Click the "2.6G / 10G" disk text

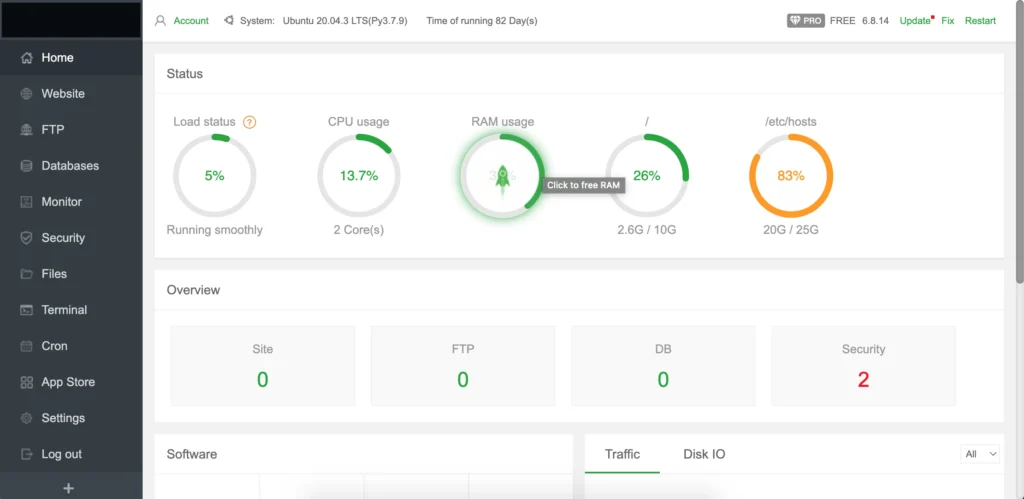pyautogui.click(x=647, y=230)
